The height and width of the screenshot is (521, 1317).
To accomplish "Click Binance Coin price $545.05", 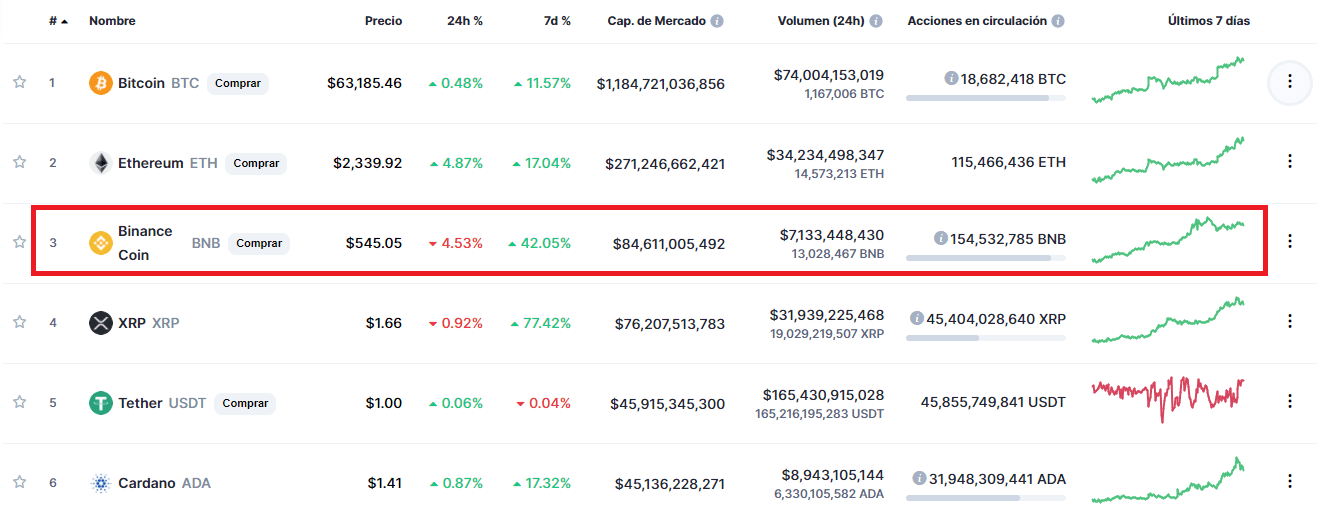I will point(374,243).
